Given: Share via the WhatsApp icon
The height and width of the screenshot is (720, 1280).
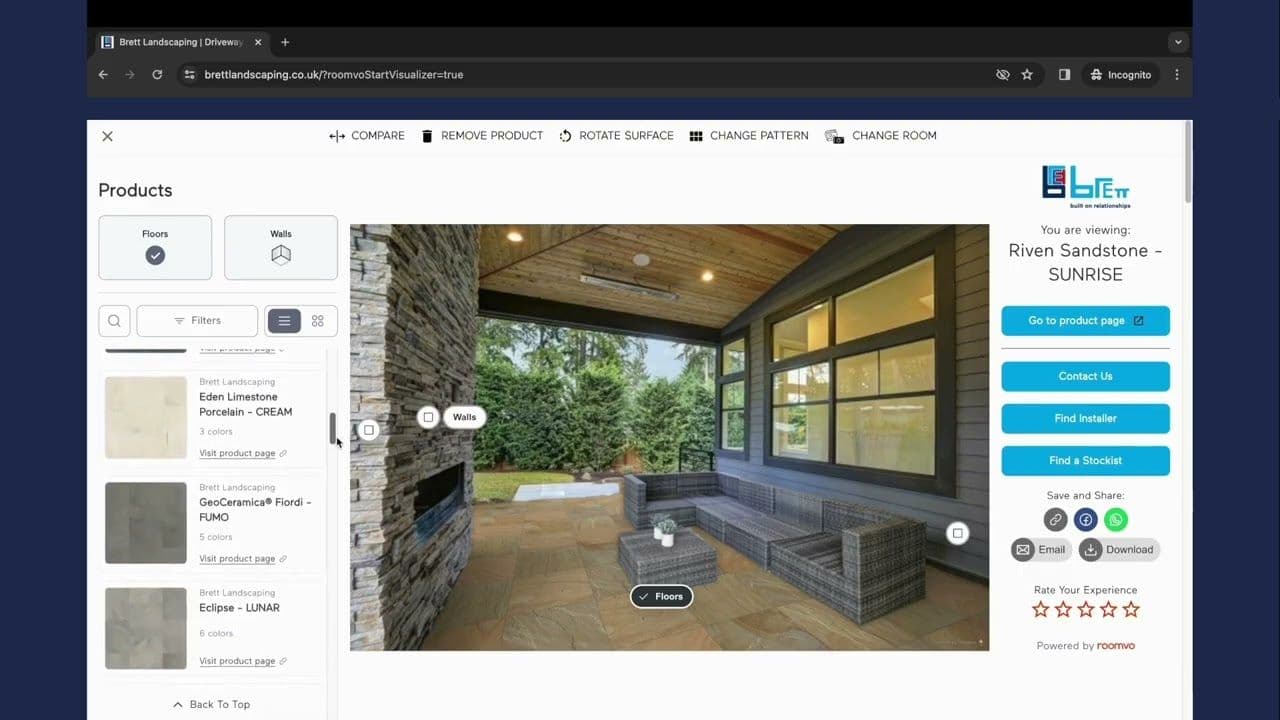Looking at the screenshot, I should tap(1115, 519).
